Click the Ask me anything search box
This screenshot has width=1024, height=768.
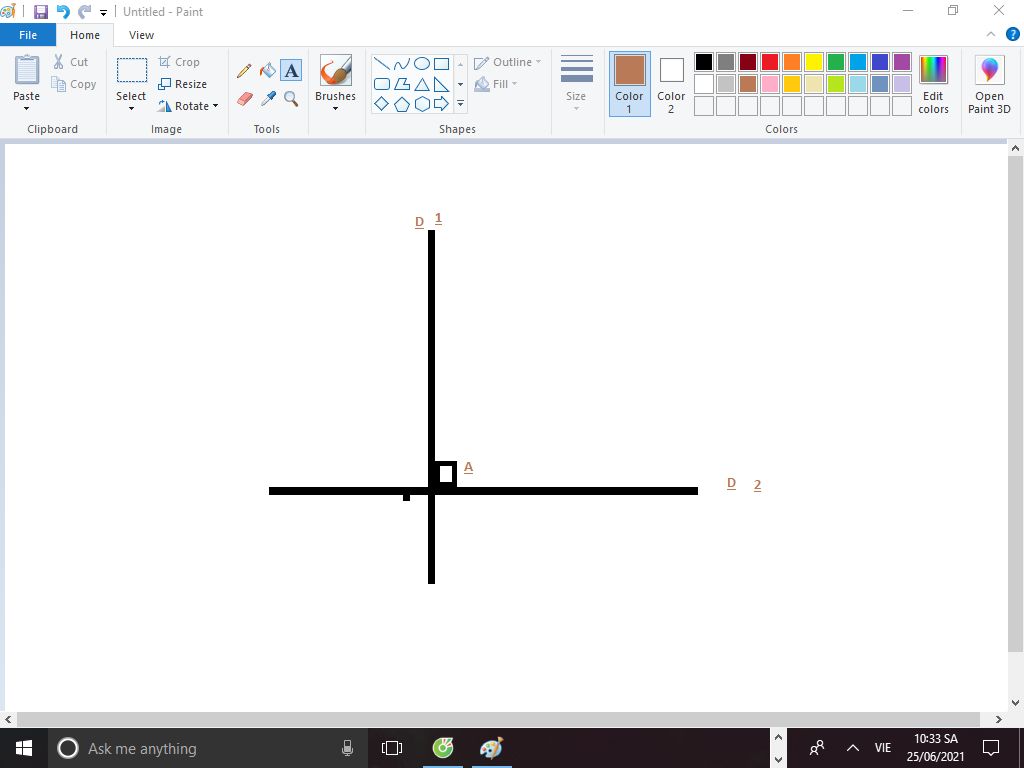[x=207, y=748]
